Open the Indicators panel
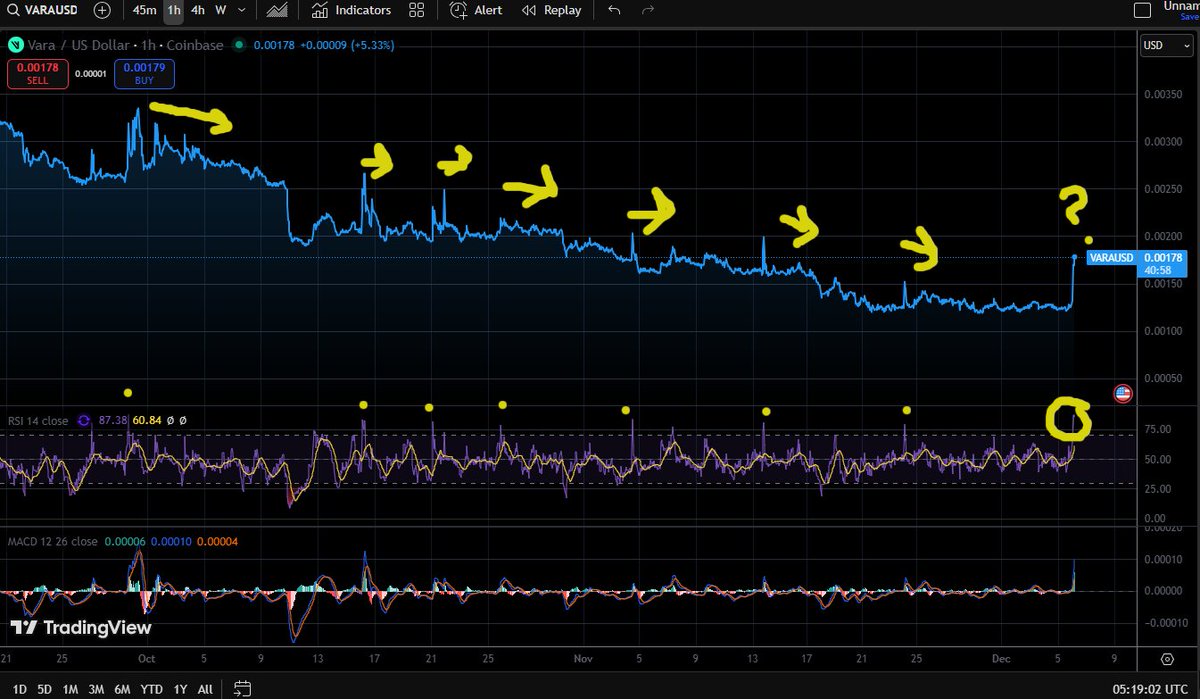Viewport: 1200px width, 699px height. (350, 10)
